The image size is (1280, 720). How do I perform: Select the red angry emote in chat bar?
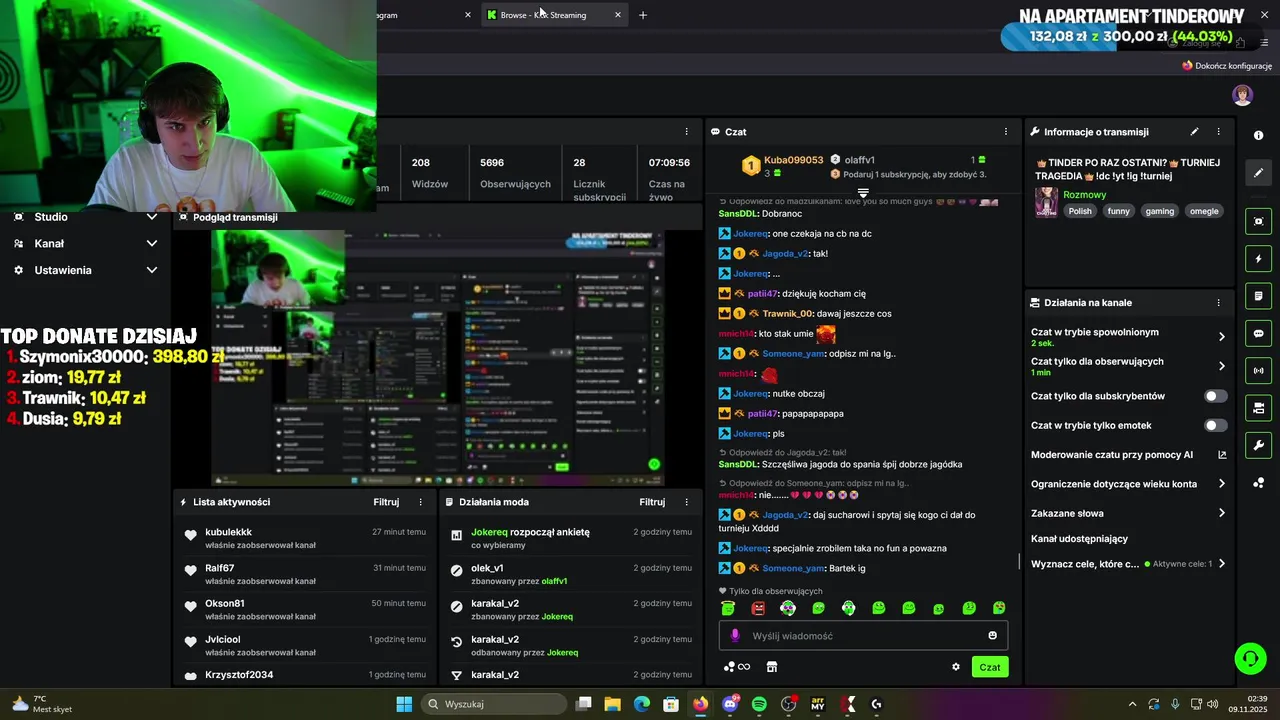(x=758, y=608)
